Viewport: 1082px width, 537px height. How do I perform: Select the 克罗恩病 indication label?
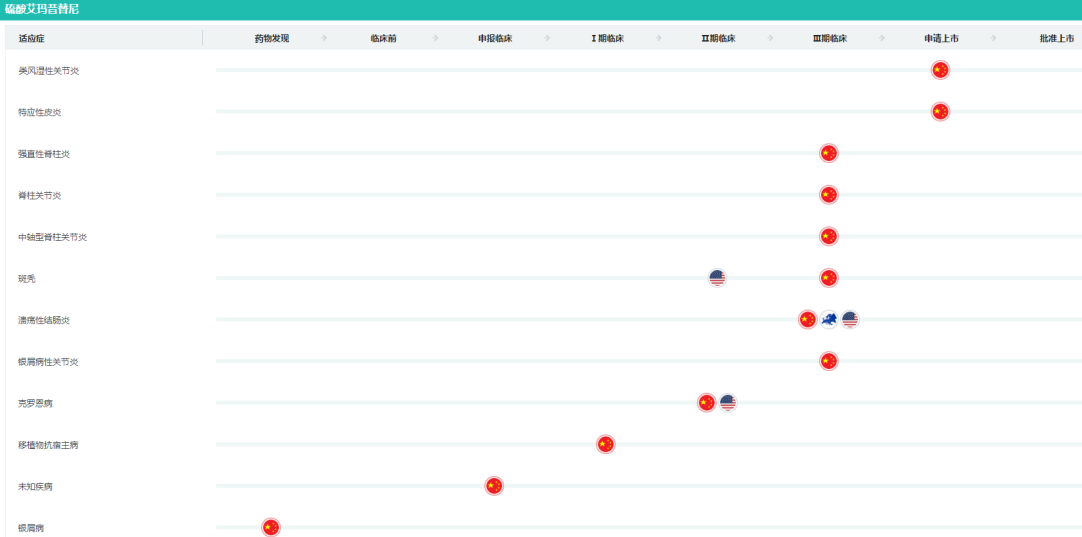[x=35, y=403]
